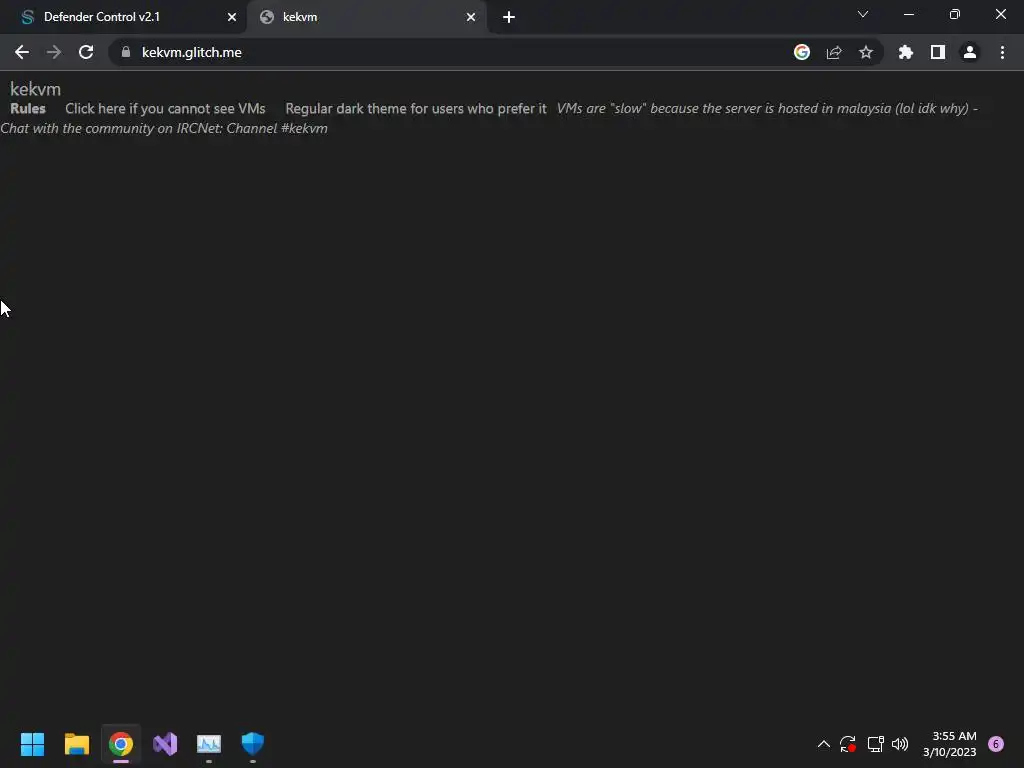Click 'Chat with the community on IRCNet' text
Screen dimensions: 1024x768
[164, 128]
